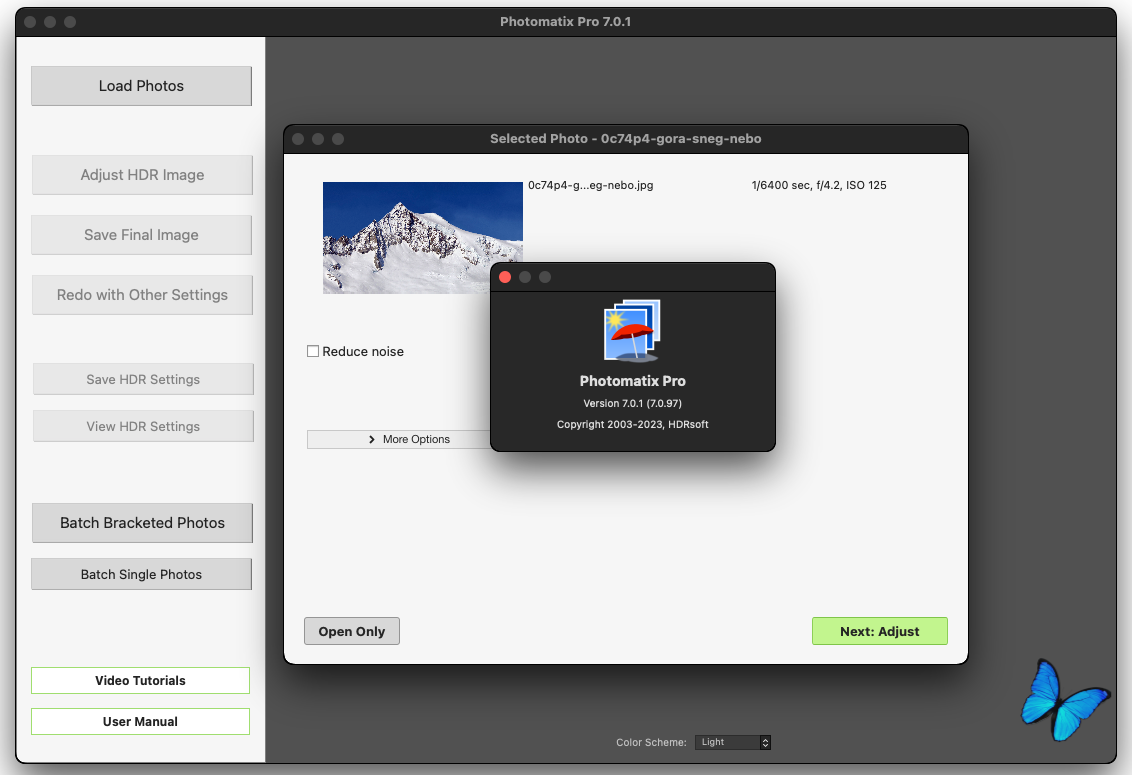Click the exposure info 1/6400 sec, f/4.2, ISO 125
1132x775 pixels.
(x=819, y=185)
